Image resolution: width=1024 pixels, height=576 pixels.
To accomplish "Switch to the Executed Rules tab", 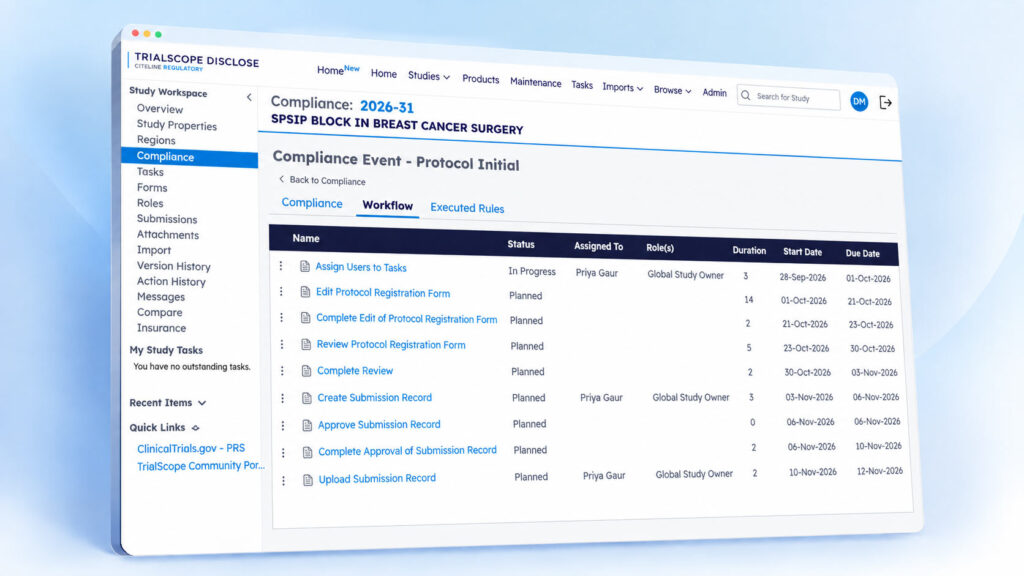I will pos(467,208).
